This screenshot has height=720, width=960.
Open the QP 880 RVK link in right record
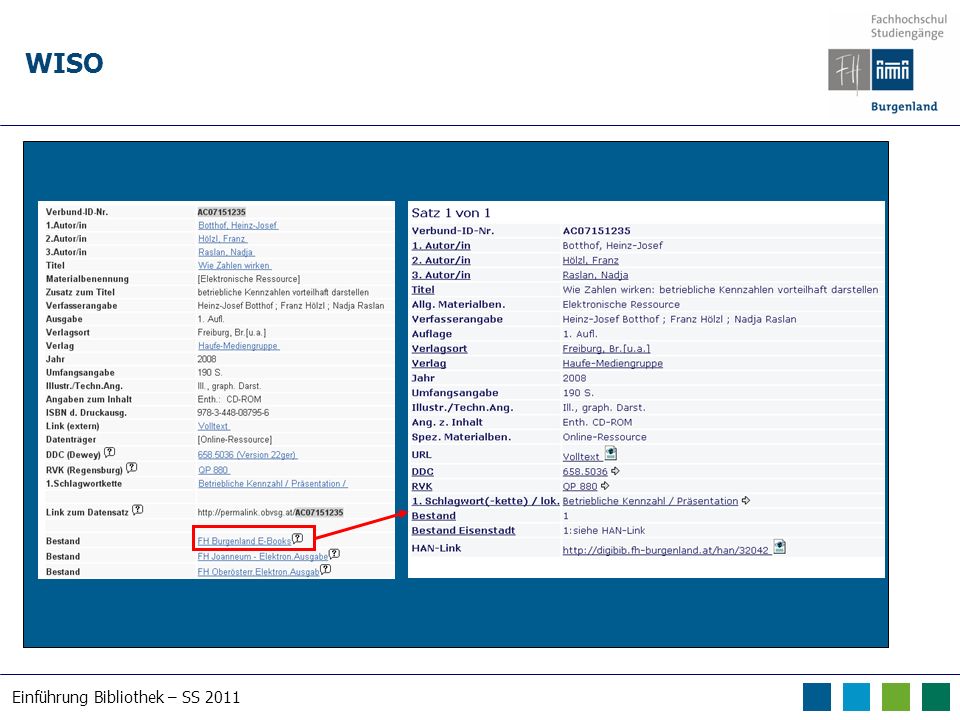point(580,486)
